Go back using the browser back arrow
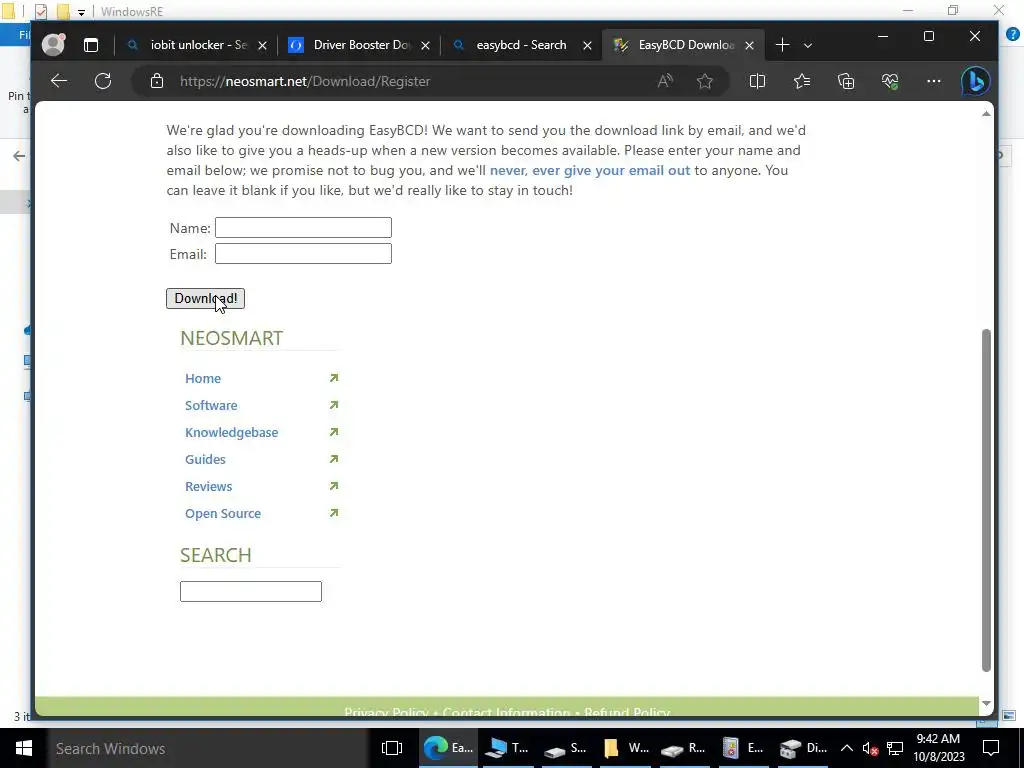This screenshot has width=1024, height=768. click(59, 81)
